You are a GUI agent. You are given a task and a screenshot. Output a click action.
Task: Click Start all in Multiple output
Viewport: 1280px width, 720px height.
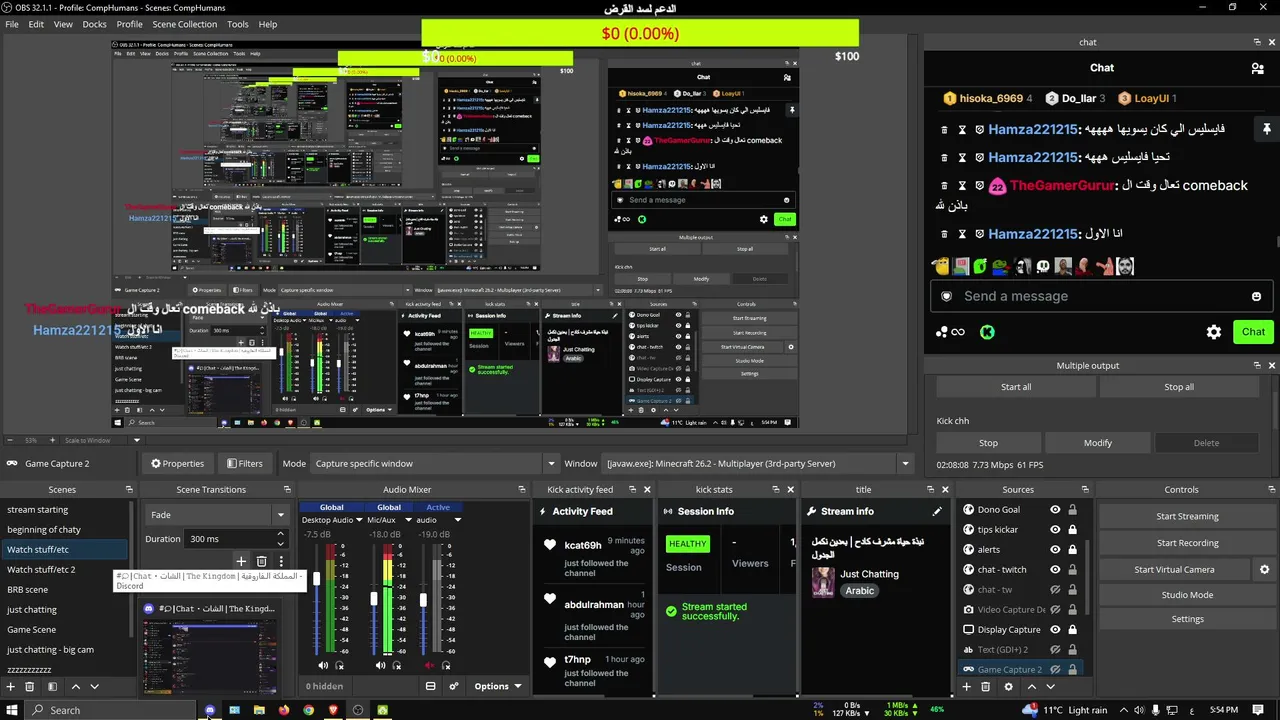click(1016, 387)
